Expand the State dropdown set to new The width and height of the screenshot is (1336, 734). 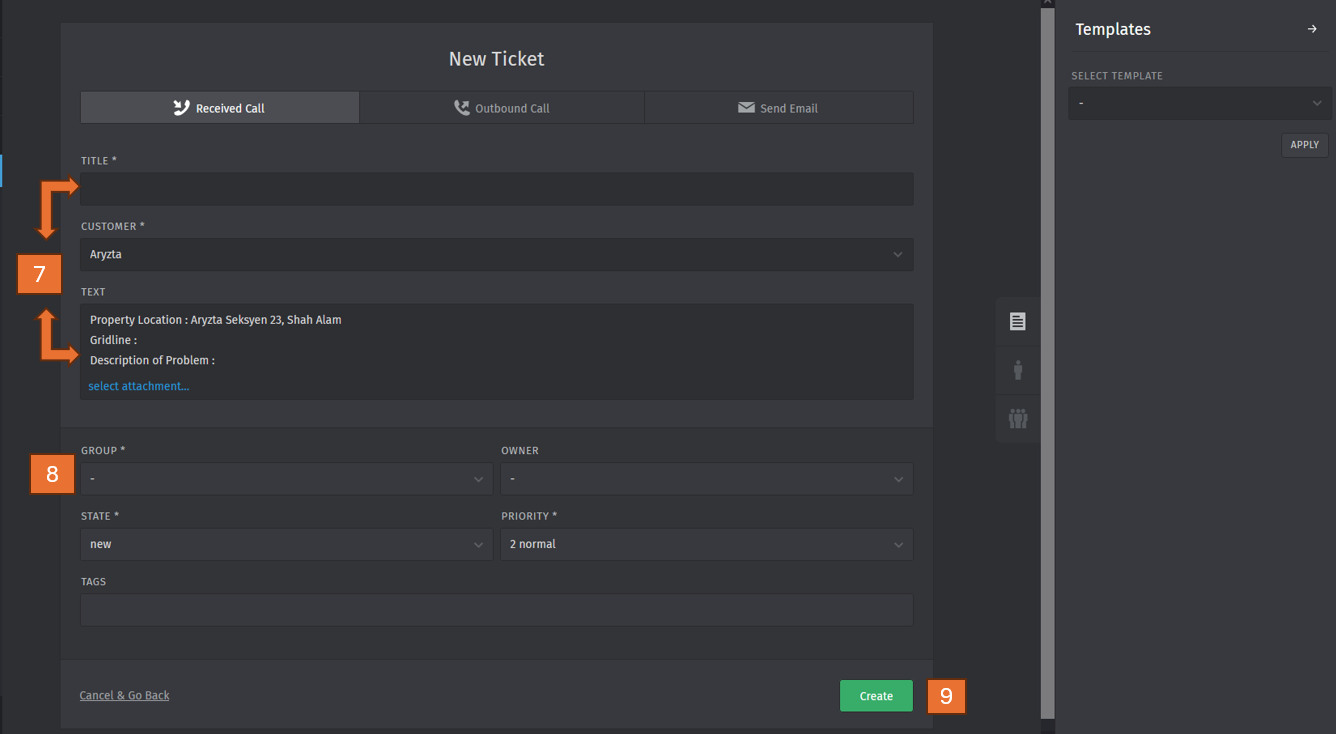[x=286, y=545]
